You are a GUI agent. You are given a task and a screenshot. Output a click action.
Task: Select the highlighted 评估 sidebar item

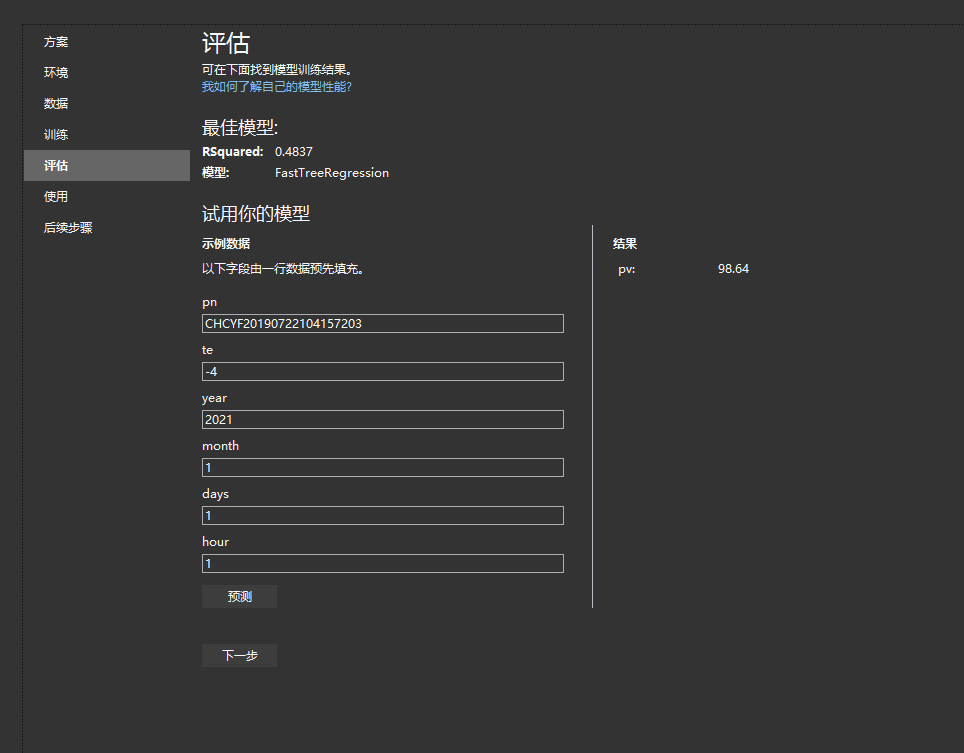coord(55,165)
